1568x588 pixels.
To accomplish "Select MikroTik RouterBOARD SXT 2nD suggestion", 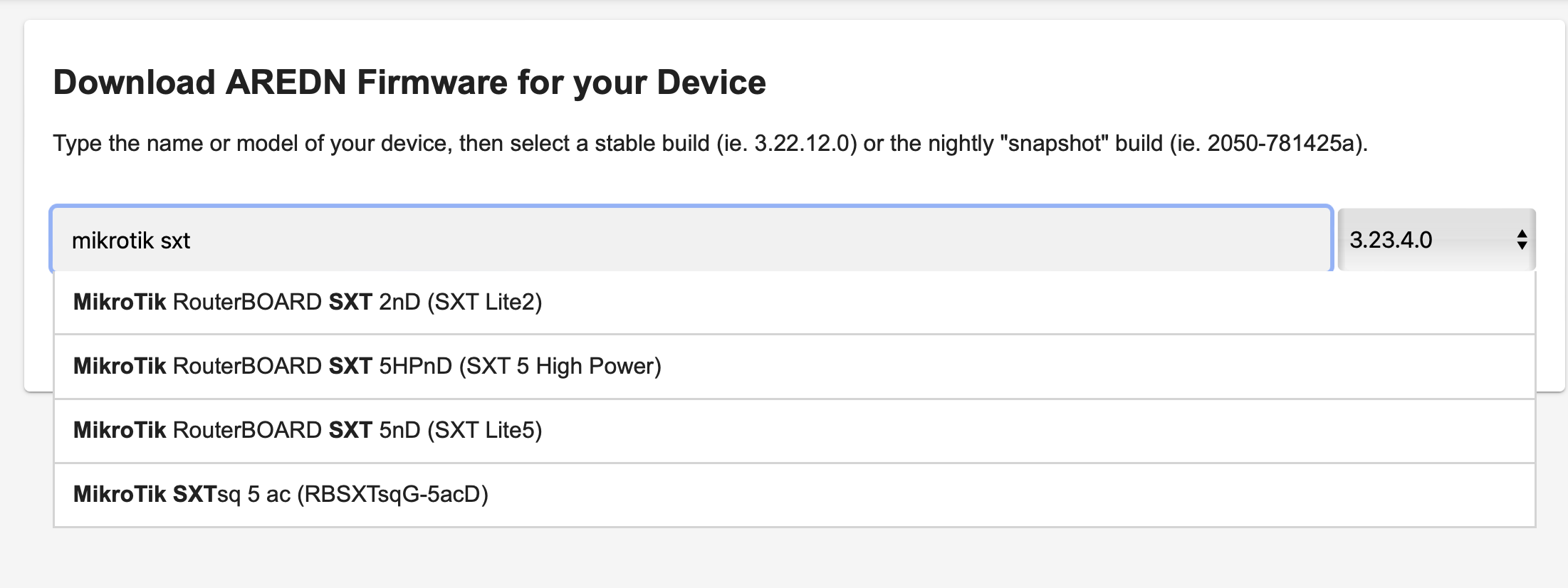I will click(x=308, y=303).
